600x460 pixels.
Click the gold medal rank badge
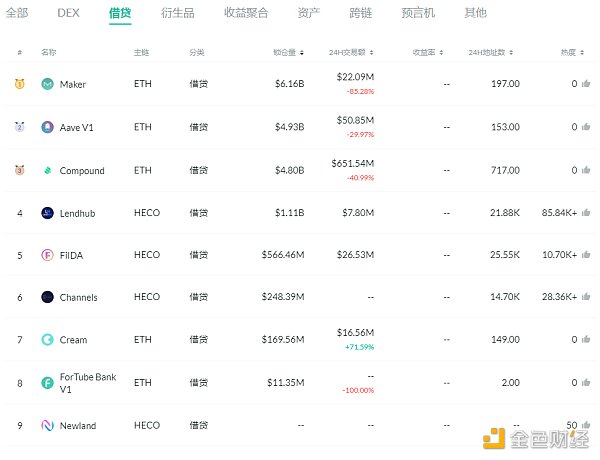[x=20, y=85]
